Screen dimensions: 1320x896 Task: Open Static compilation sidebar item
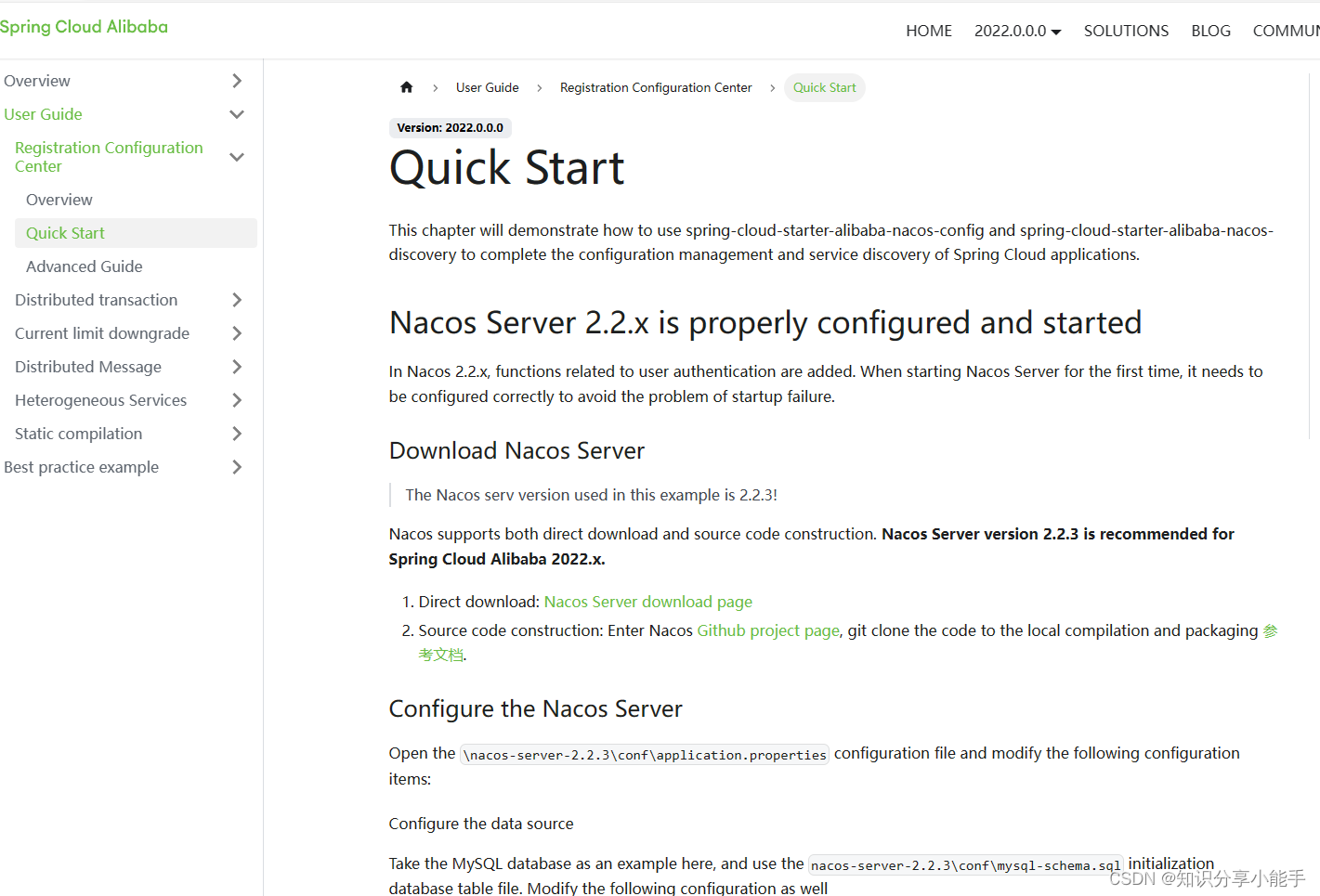[x=79, y=434]
